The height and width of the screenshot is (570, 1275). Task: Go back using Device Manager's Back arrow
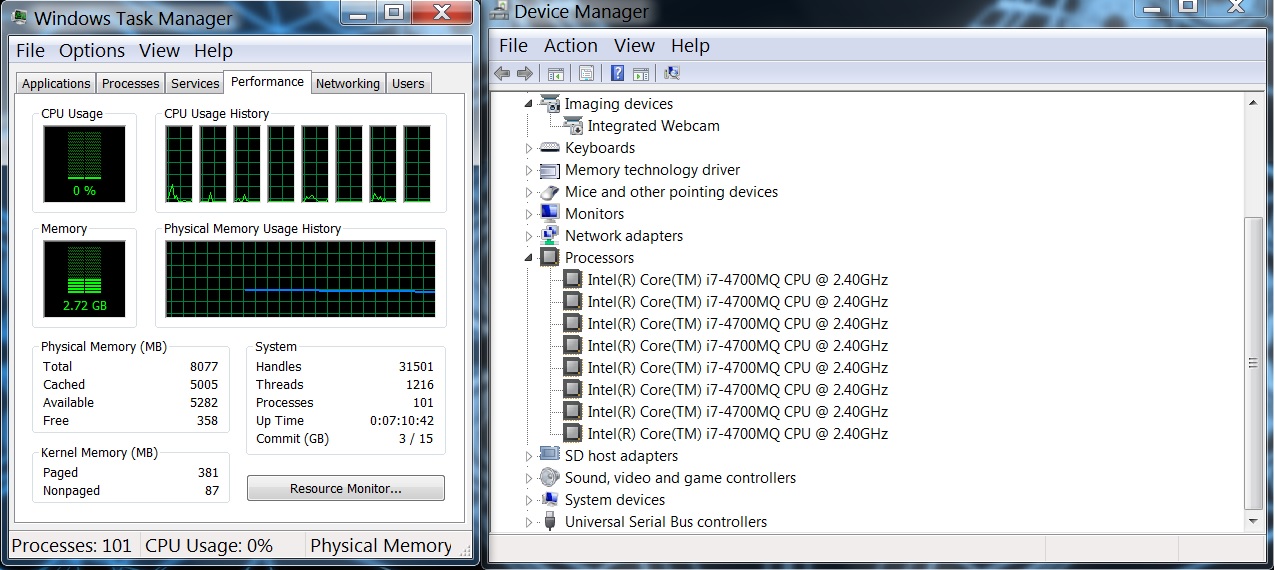point(502,73)
